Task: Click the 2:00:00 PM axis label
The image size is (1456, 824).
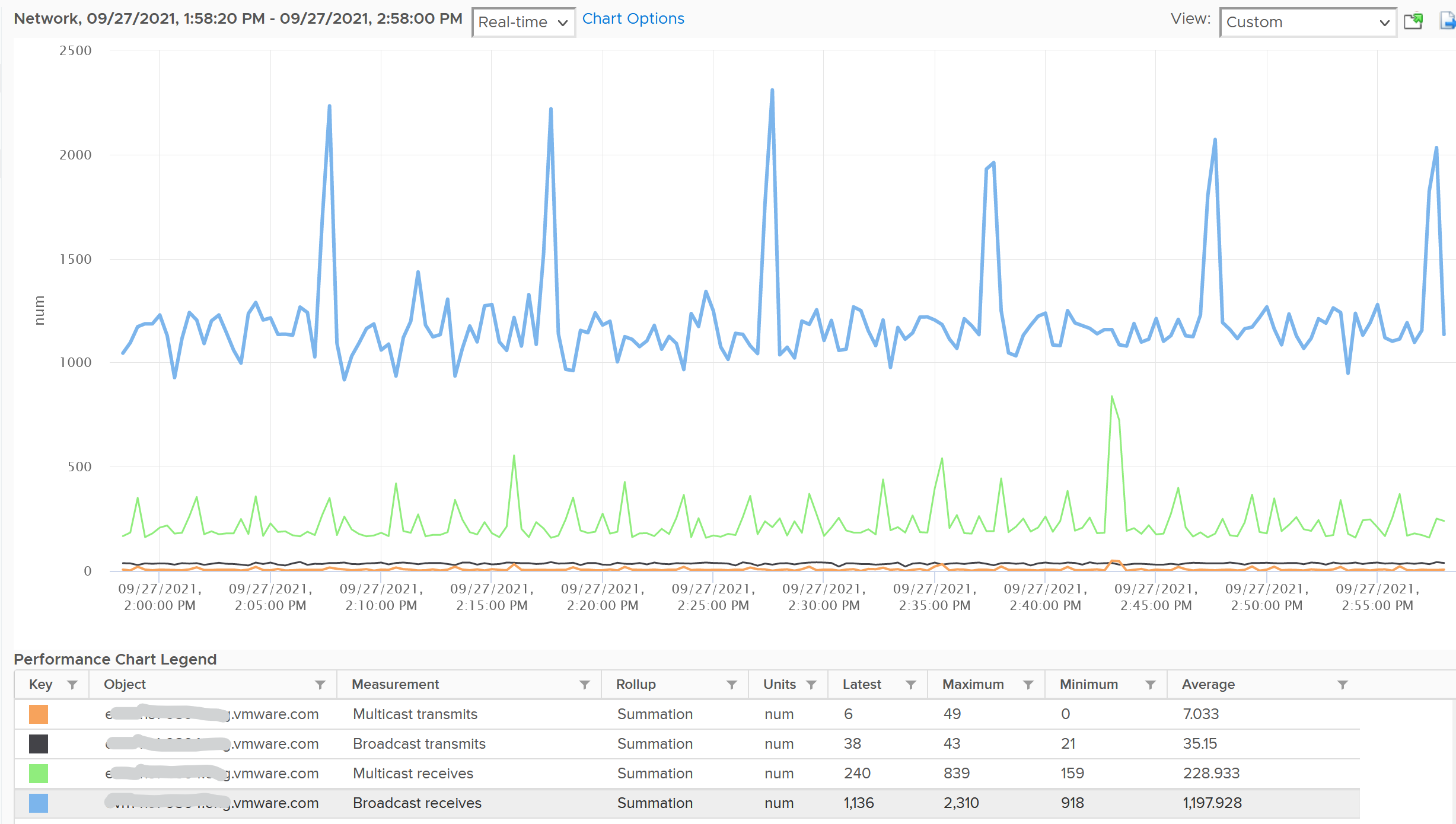Action: tap(160, 597)
